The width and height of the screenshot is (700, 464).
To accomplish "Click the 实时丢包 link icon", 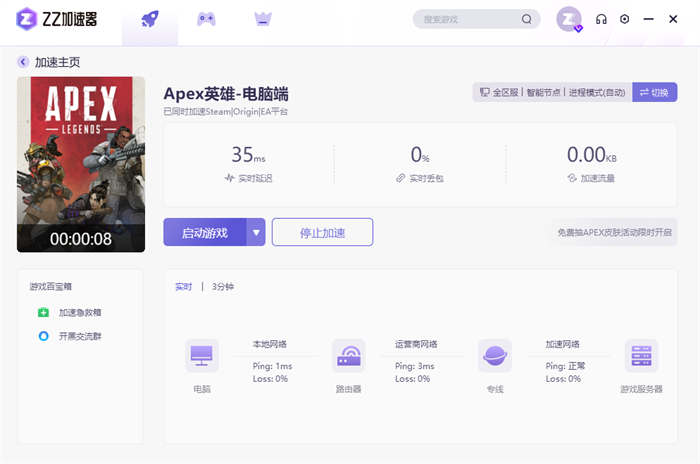I will point(400,178).
